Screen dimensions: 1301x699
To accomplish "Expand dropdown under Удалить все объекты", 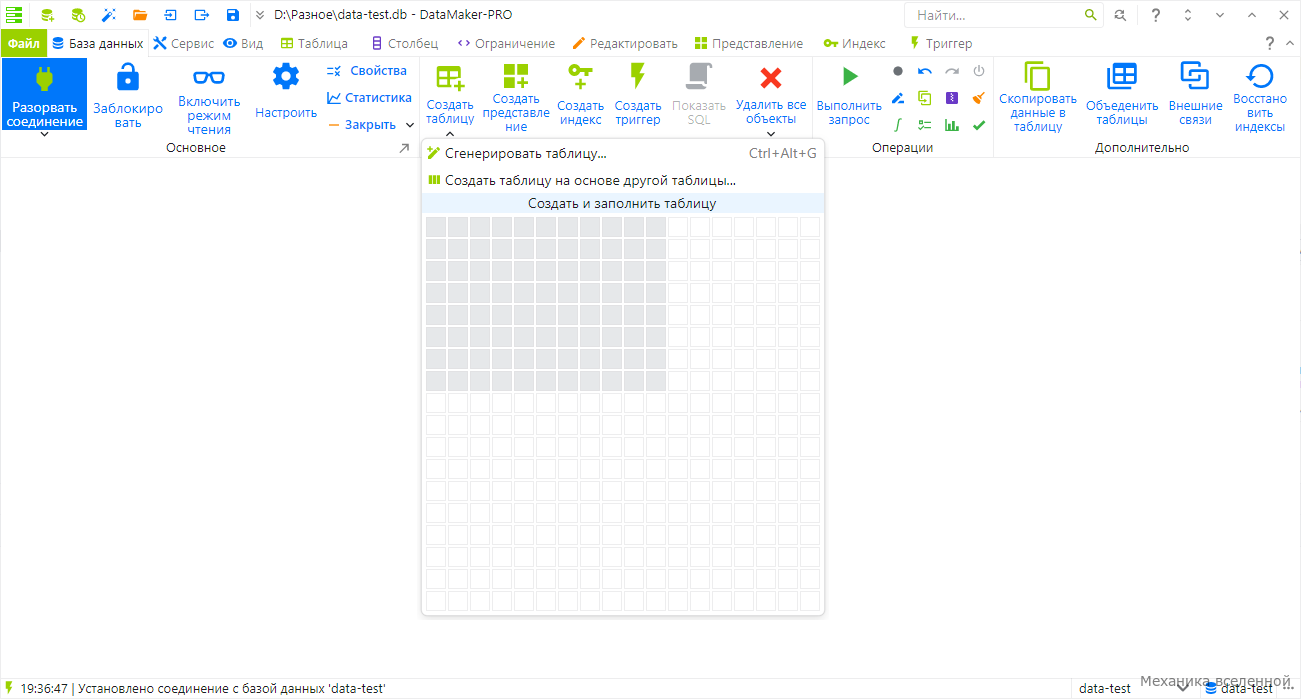I will point(771,133).
